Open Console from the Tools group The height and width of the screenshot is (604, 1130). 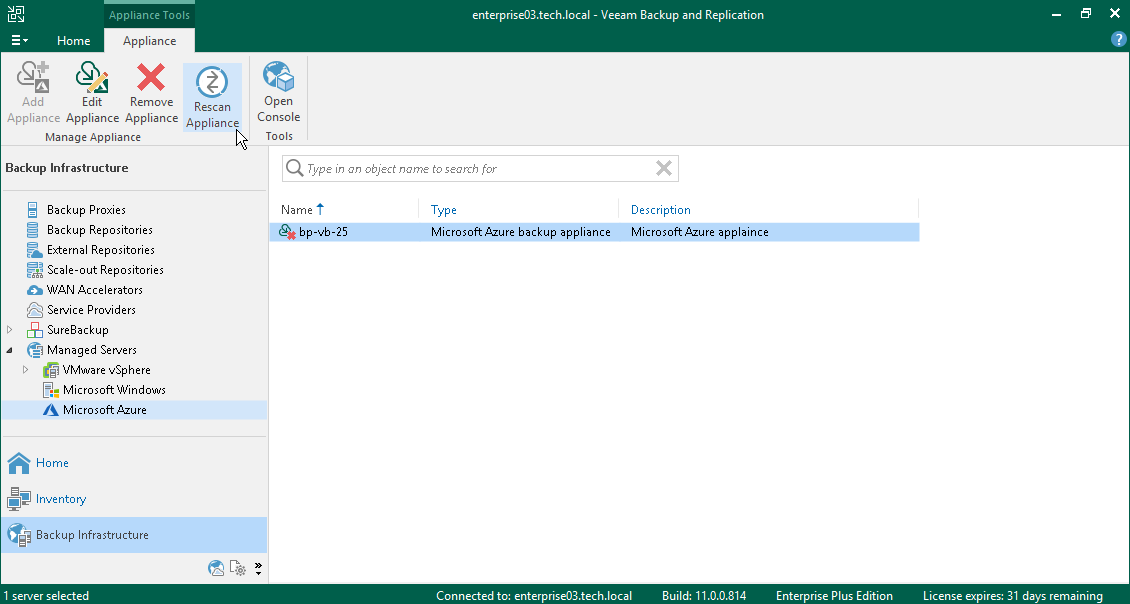(278, 92)
